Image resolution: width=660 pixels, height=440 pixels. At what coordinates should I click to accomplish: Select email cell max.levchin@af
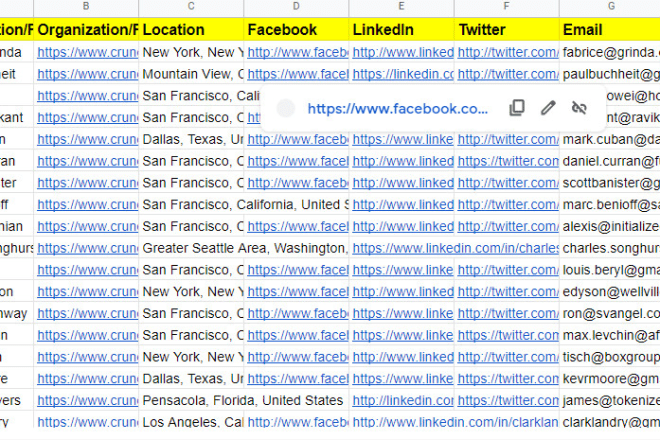click(x=610, y=335)
